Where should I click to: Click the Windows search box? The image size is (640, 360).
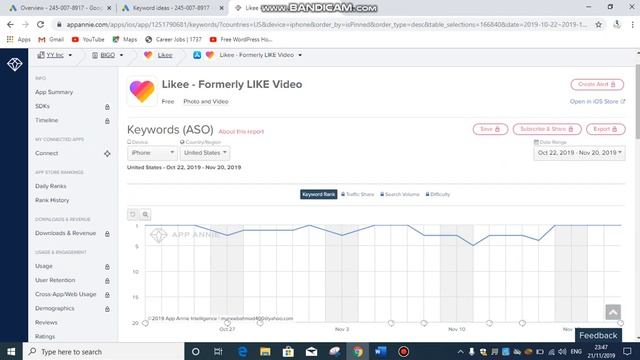click(x=104, y=351)
